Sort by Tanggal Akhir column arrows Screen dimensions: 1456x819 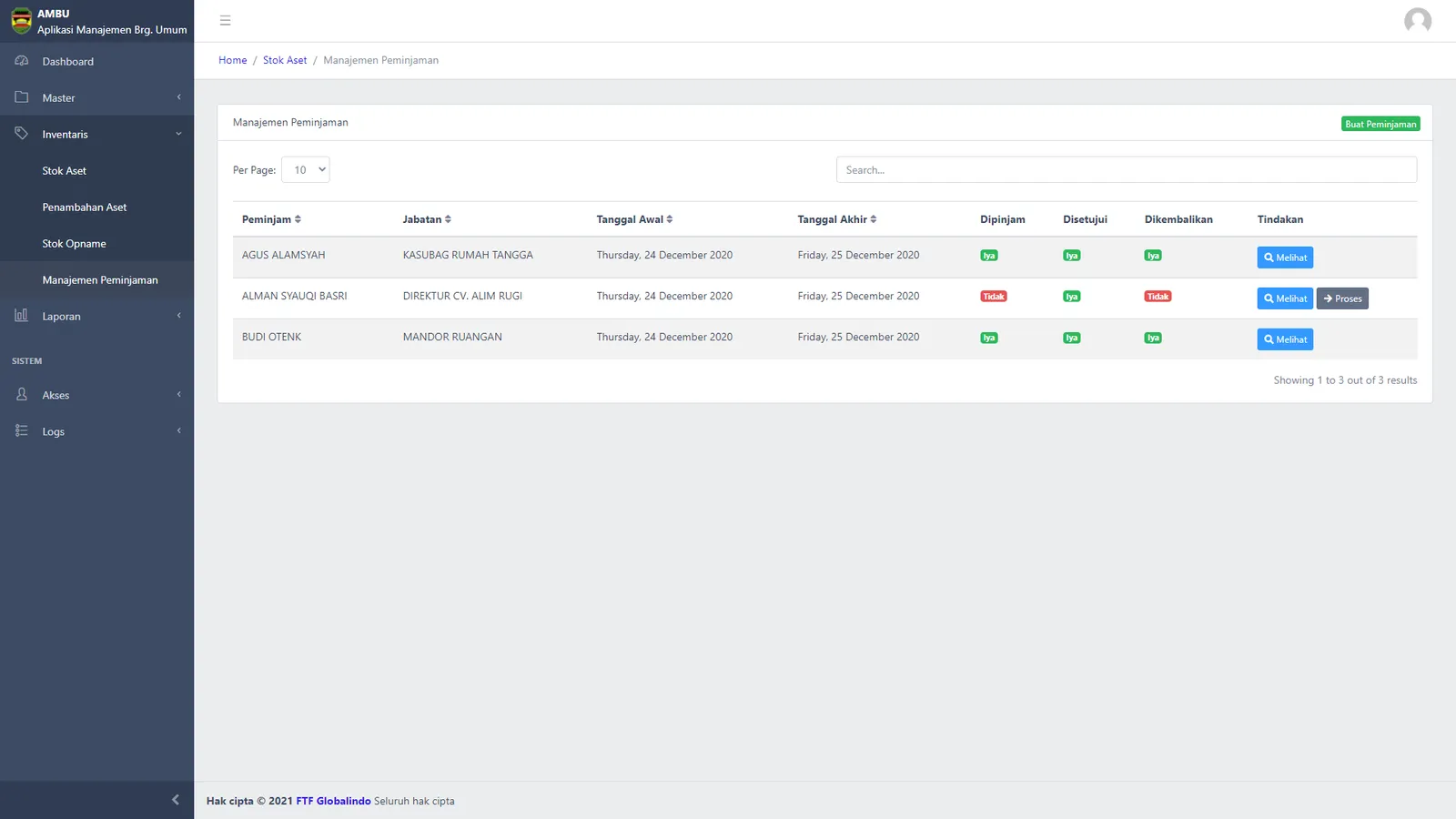[x=874, y=219]
